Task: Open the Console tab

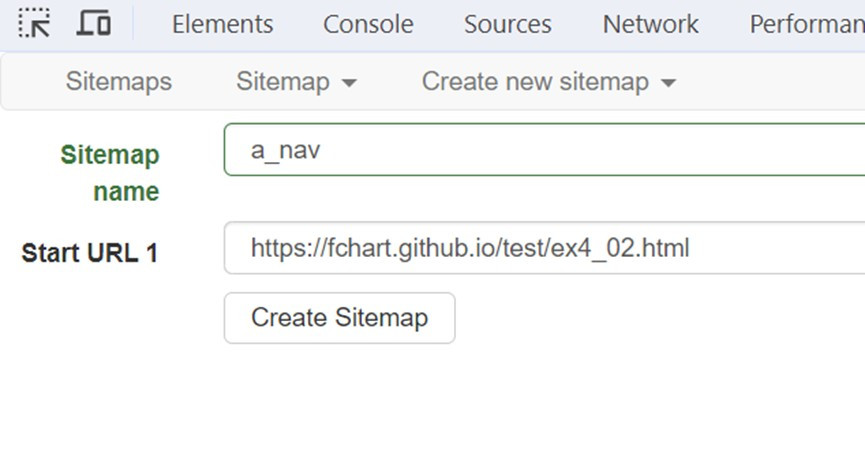Action: point(368,24)
